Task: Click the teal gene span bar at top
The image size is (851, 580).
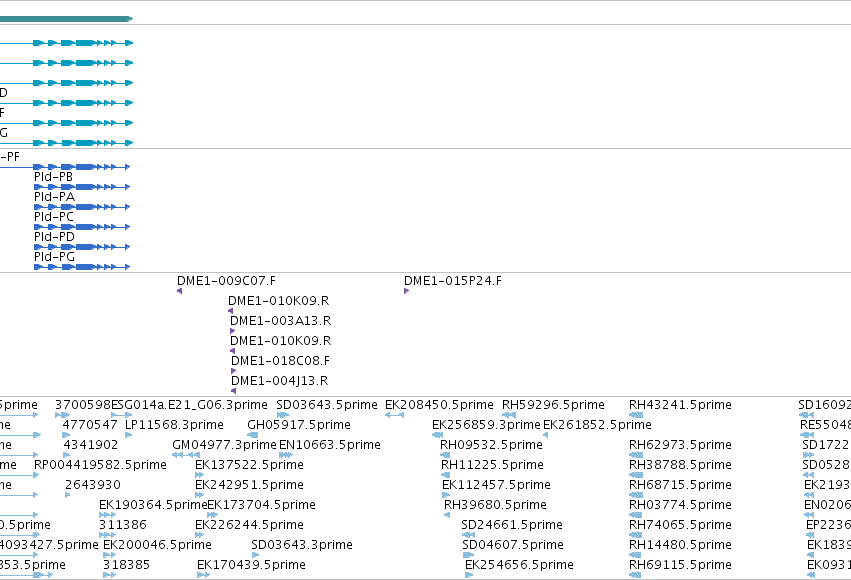Action: 66,19
